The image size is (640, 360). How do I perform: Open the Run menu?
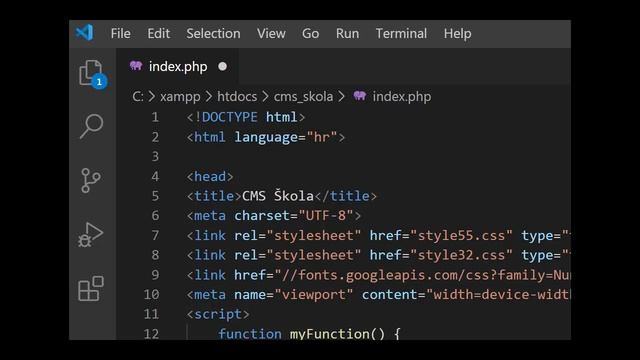click(347, 33)
